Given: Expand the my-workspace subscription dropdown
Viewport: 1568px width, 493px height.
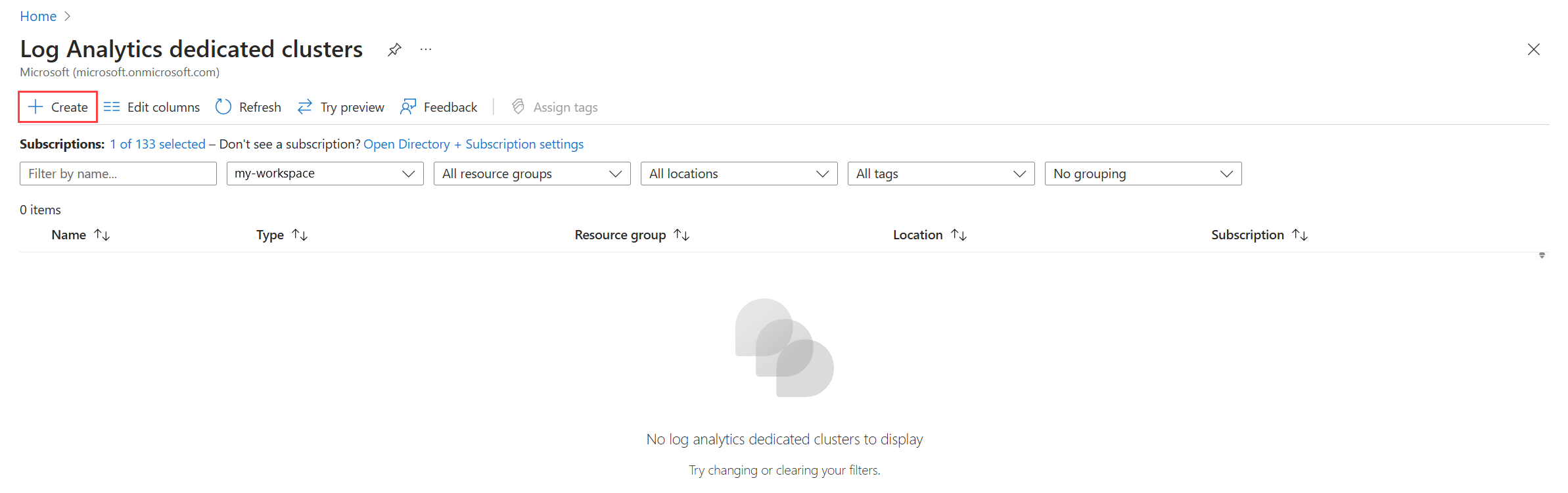Looking at the screenshot, I should pyautogui.click(x=325, y=174).
